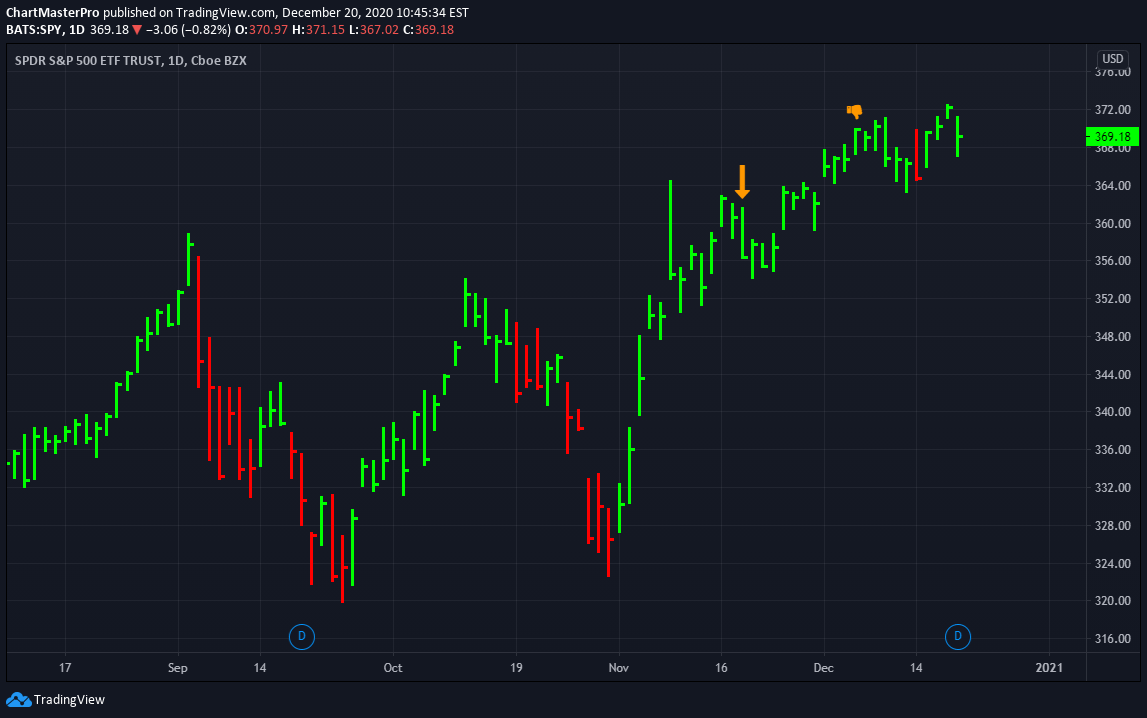
Task: Click the 360.00 price axis label
Action: pyautogui.click(x=1113, y=223)
